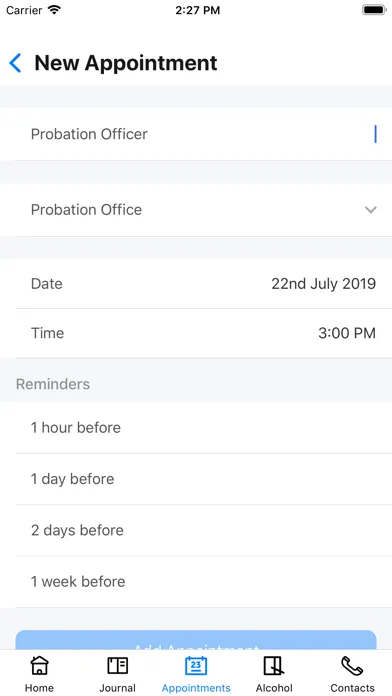Tap the Wi-Fi signal icon

pyautogui.click(x=55, y=10)
